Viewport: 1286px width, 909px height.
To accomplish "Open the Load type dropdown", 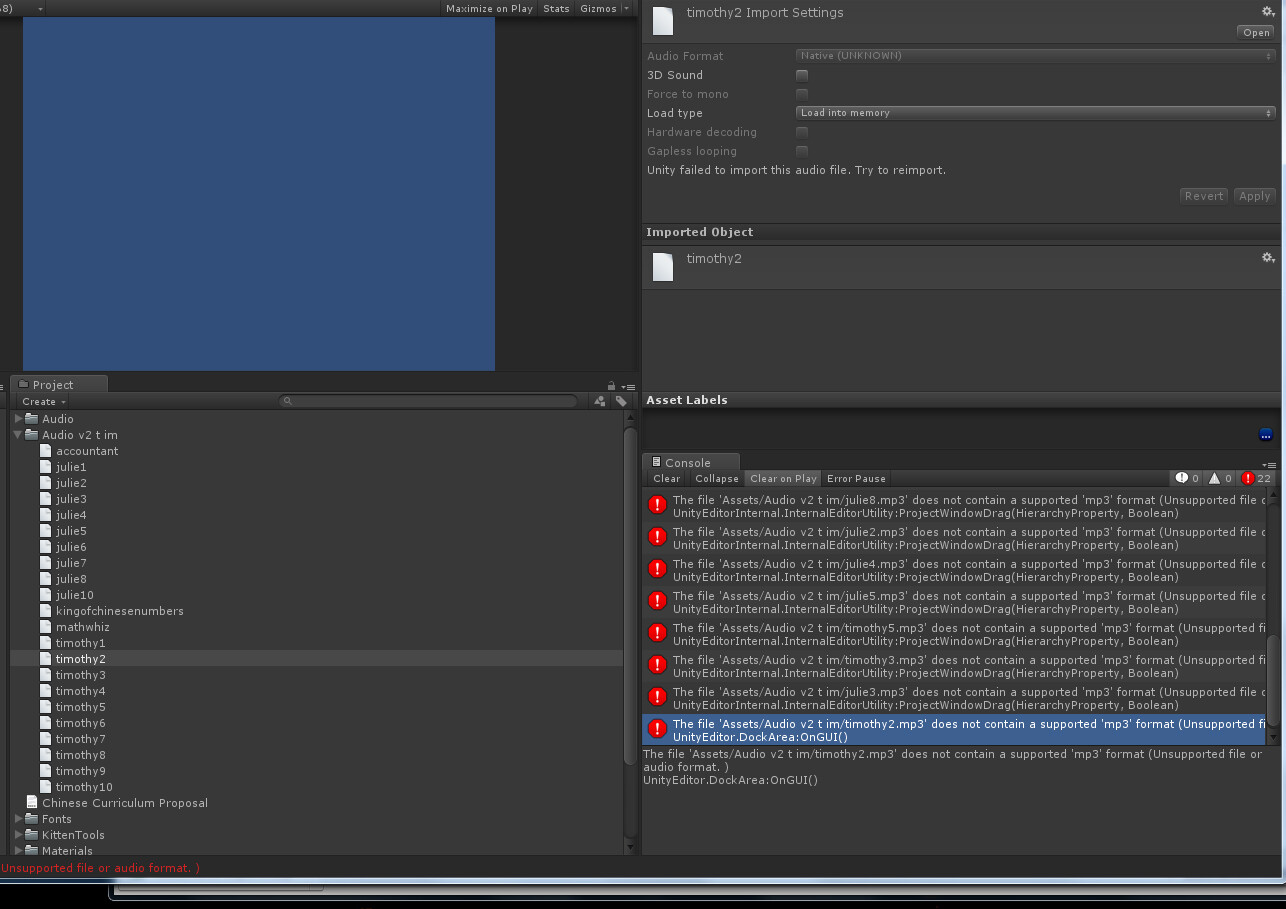I will point(1035,112).
